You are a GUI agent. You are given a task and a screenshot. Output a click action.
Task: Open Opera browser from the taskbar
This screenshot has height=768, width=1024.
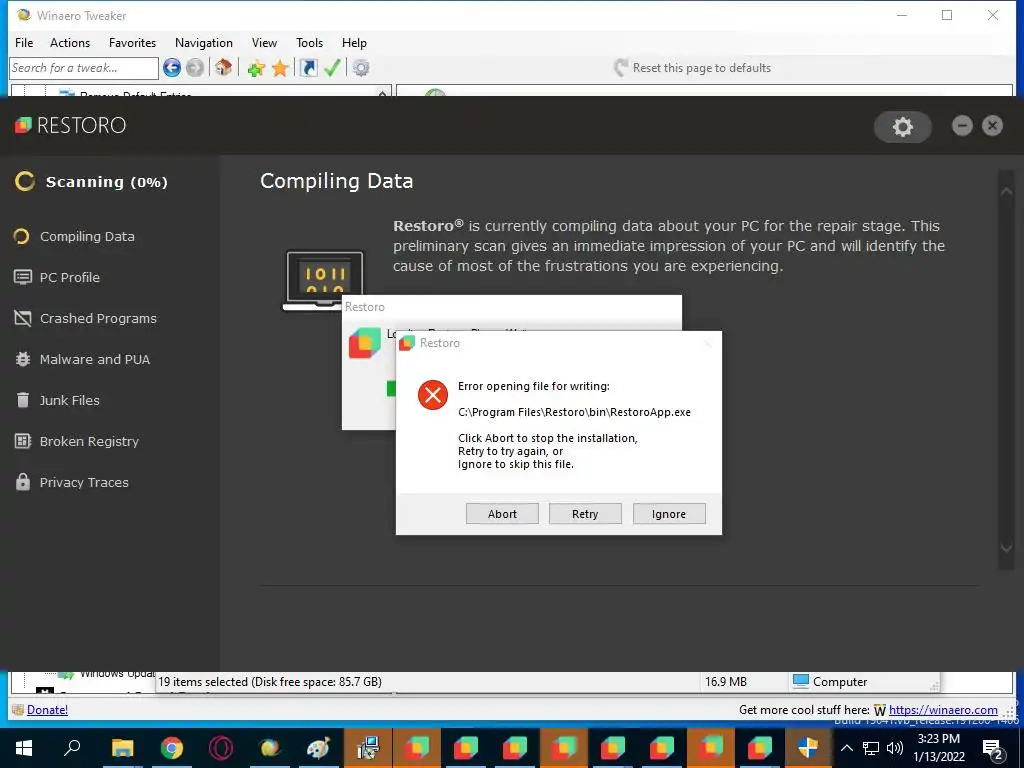(221, 748)
